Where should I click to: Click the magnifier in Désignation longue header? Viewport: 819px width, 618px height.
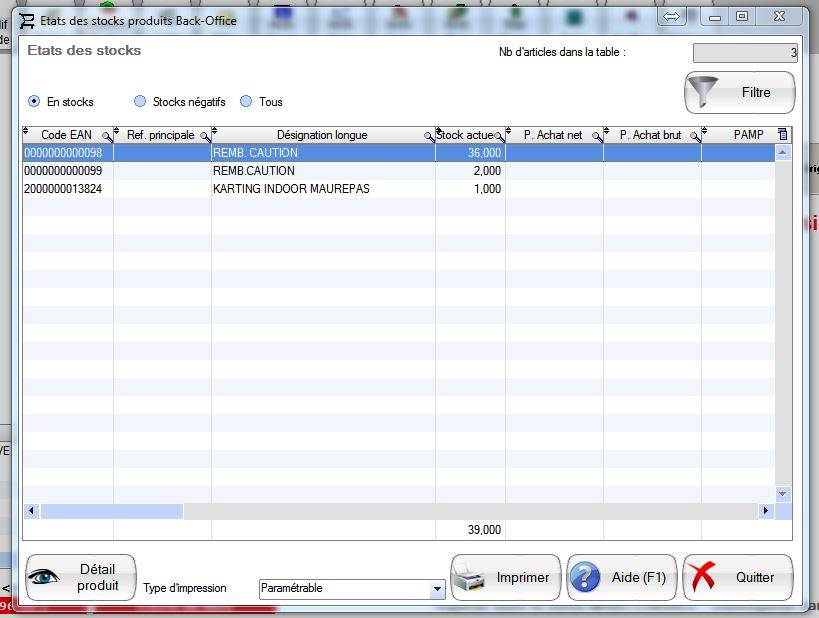click(x=429, y=136)
